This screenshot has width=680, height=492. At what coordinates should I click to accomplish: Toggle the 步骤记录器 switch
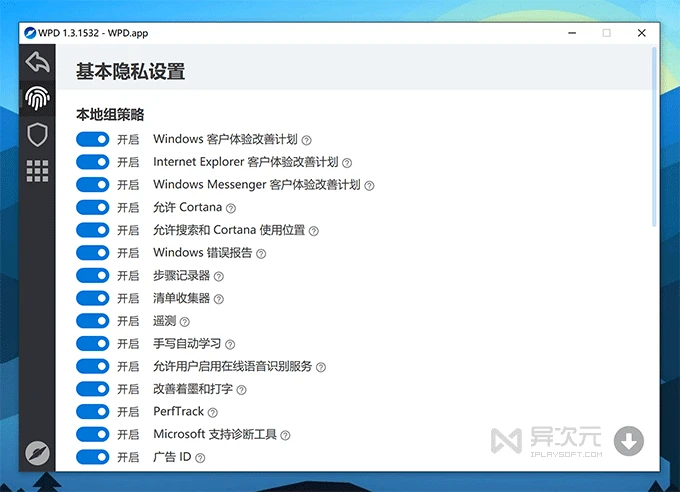click(92, 276)
